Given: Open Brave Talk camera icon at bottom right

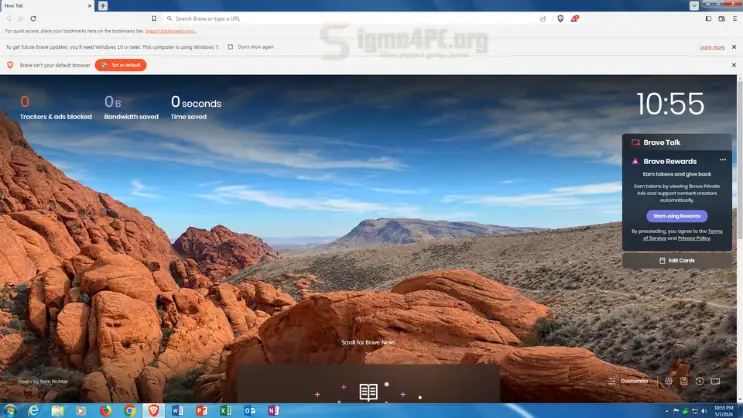Looking at the screenshot, I should [x=715, y=381].
